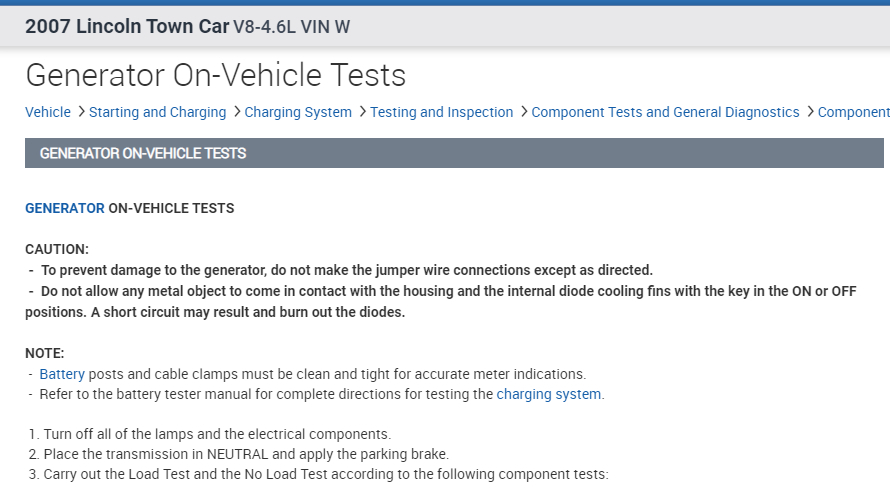Viewport: 890px width, 504px height.
Task: Click the NOTE label
Action: tap(45, 353)
